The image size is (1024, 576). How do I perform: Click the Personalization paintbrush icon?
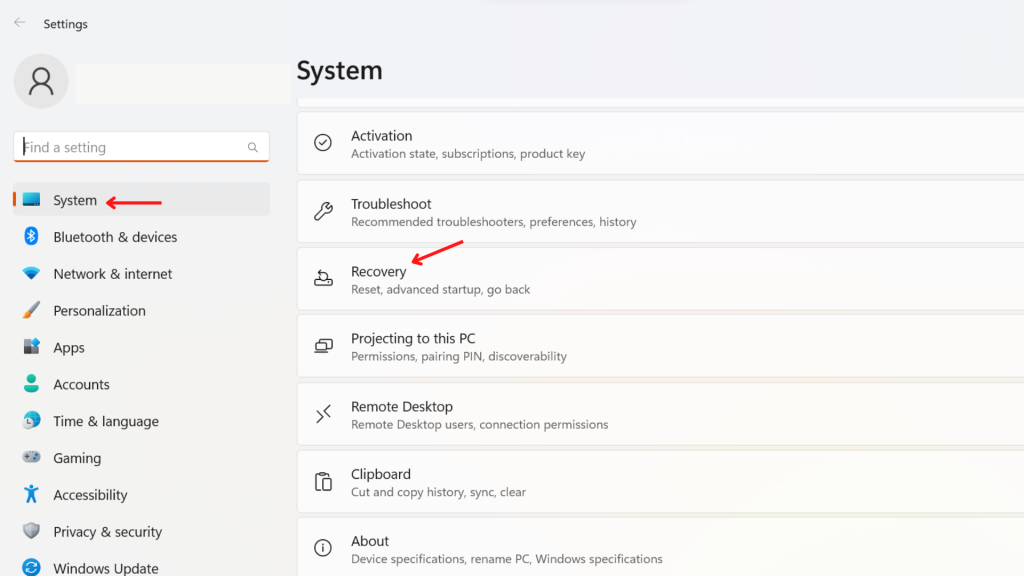click(x=31, y=310)
